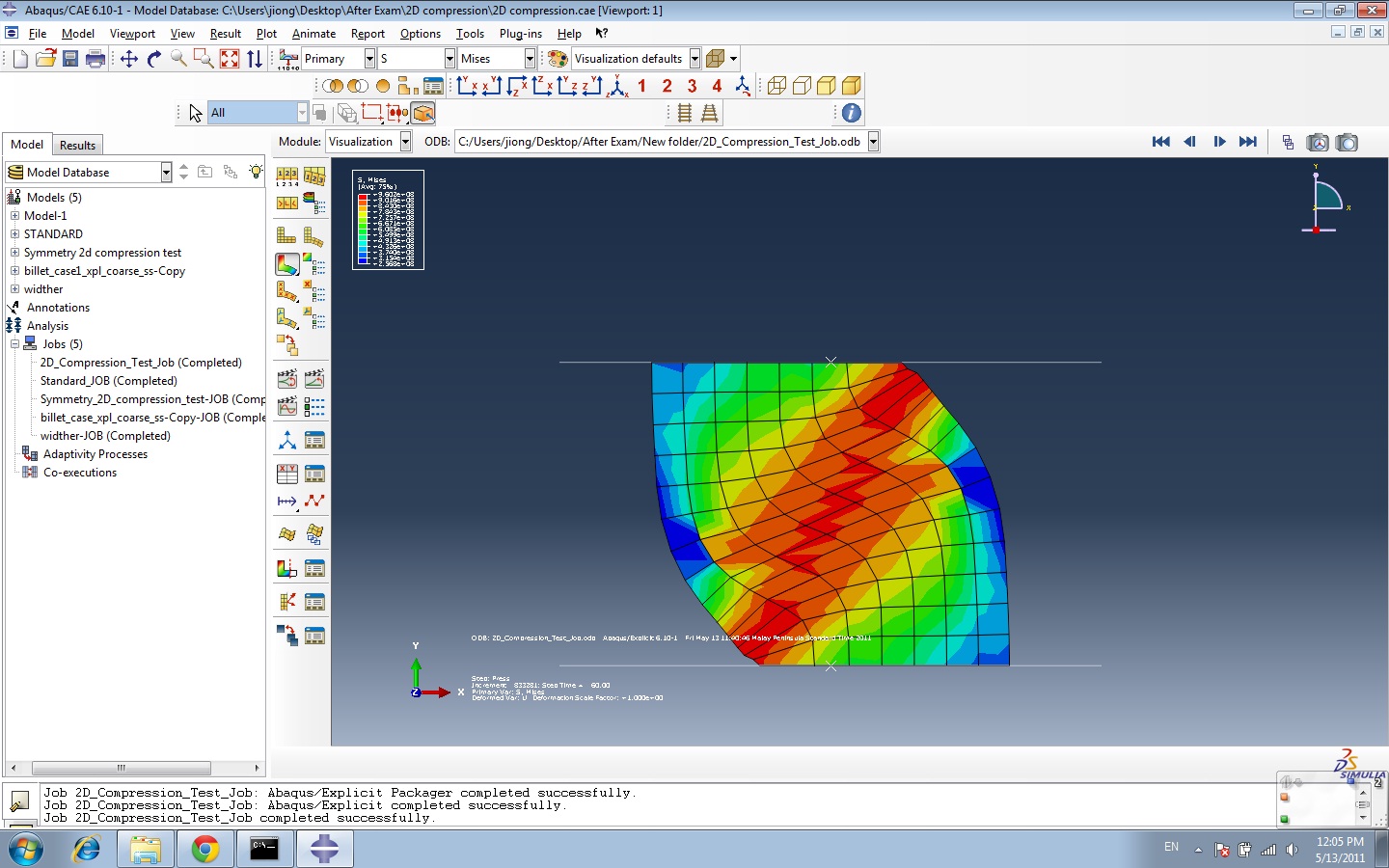The height and width of the screenshot is (868, 1389).
Task: Enable Wireframe render style
Action: [776, 86]
